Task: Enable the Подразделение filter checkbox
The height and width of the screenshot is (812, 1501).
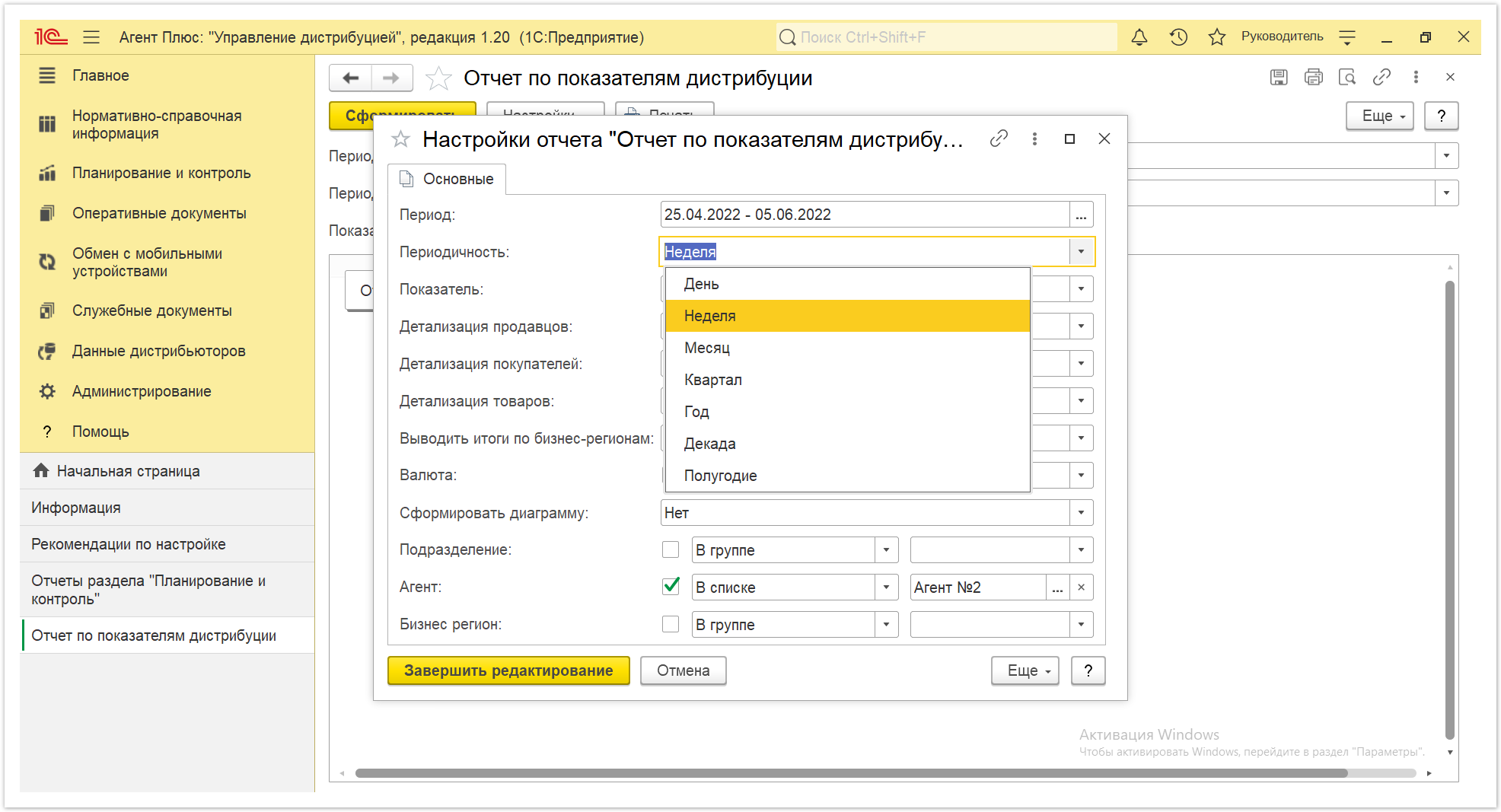Action: (x=671, y=549)
